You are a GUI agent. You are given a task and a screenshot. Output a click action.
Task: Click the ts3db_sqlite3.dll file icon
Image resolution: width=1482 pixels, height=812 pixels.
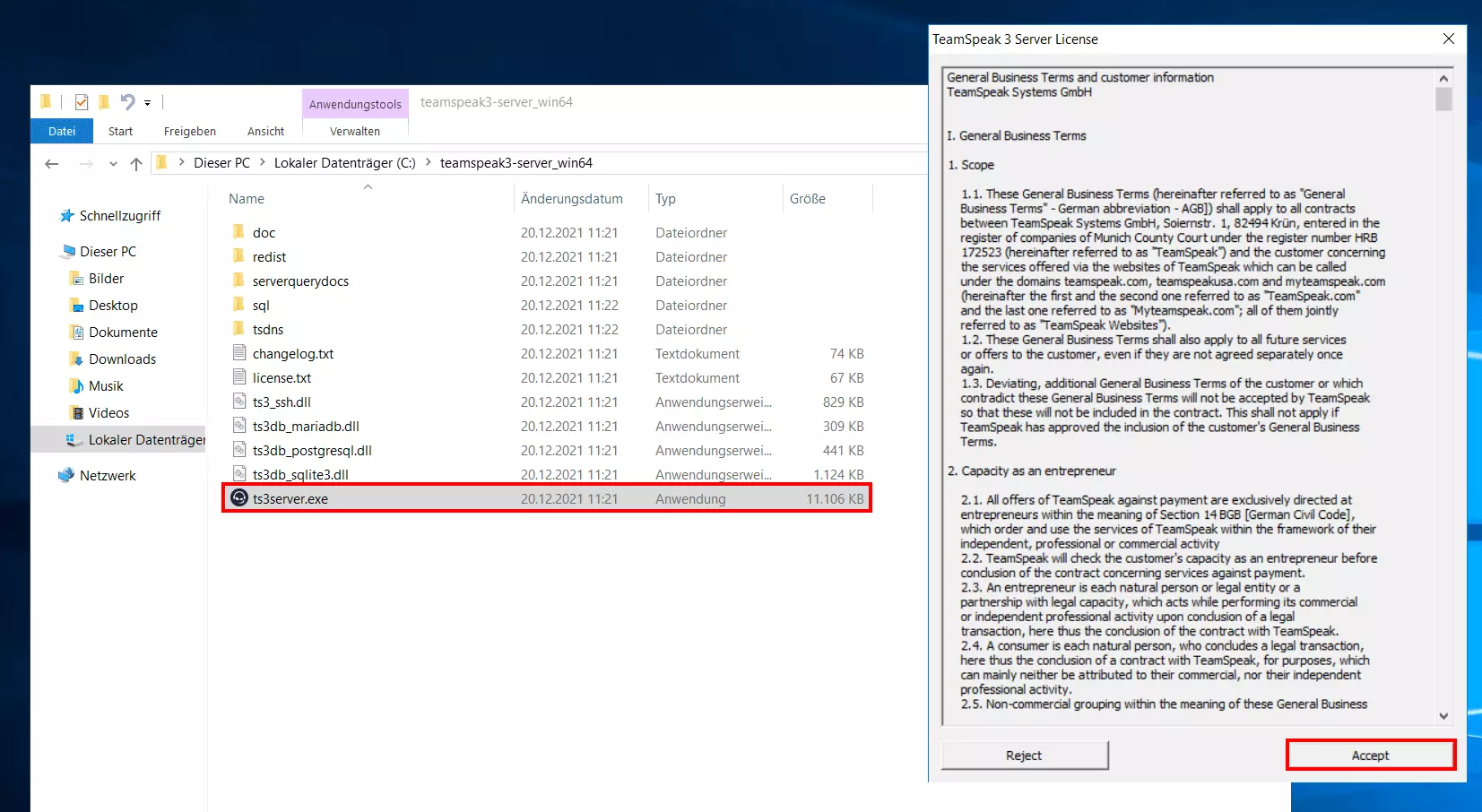[239, 474]
